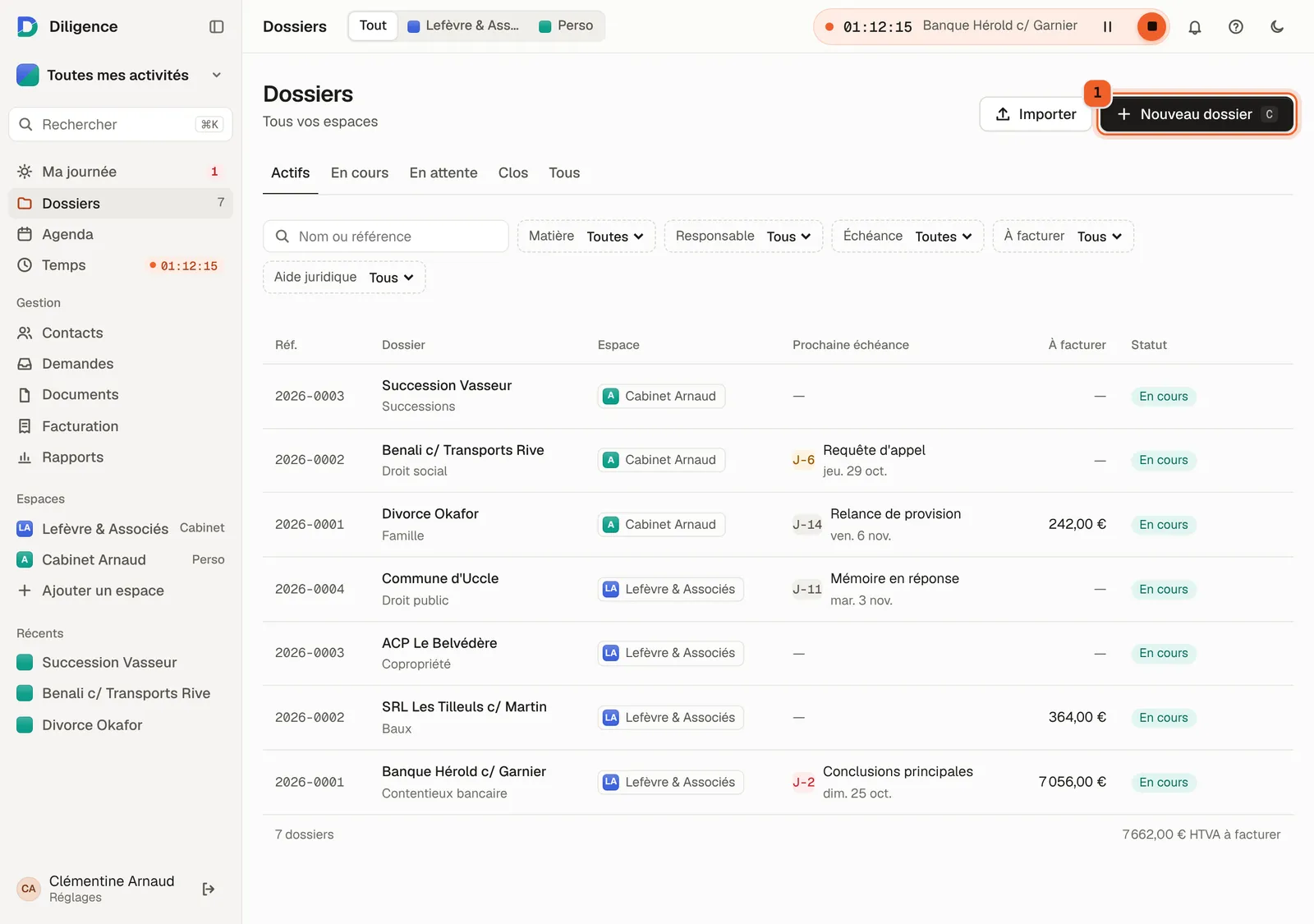This screenshot has height=924, width=1314.
Task: Collapse the sidebar panel icon
Action: pos(217,26)
